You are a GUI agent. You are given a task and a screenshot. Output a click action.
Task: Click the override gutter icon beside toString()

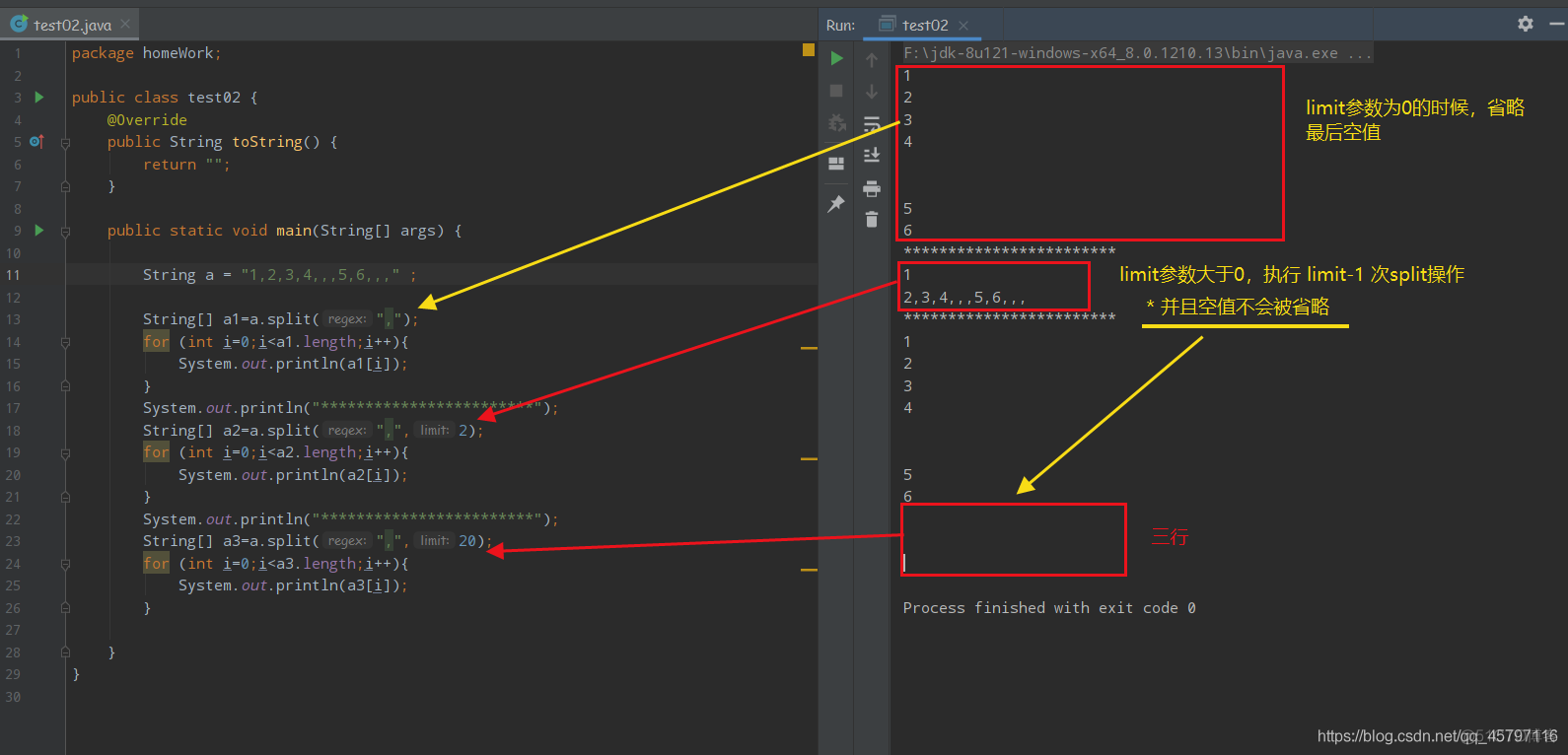[36, 141]
